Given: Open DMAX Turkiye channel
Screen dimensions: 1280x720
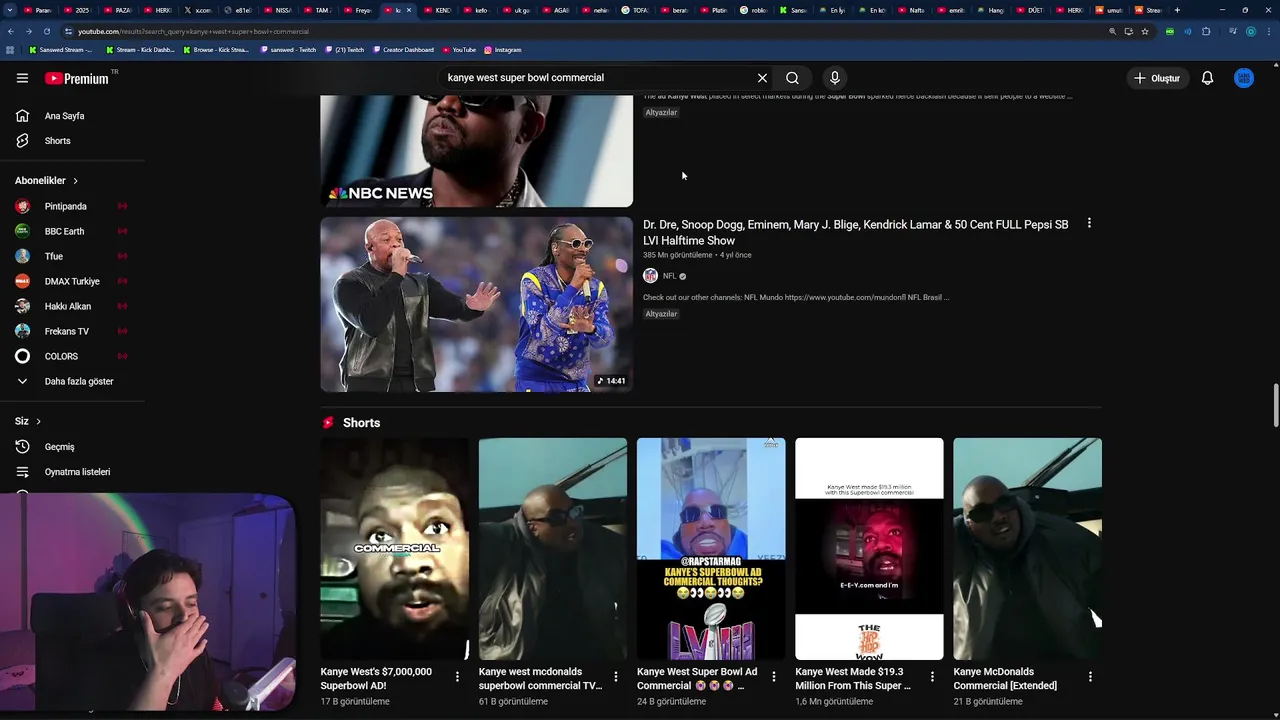Looking at the screenshot, I should click(70, 281).
